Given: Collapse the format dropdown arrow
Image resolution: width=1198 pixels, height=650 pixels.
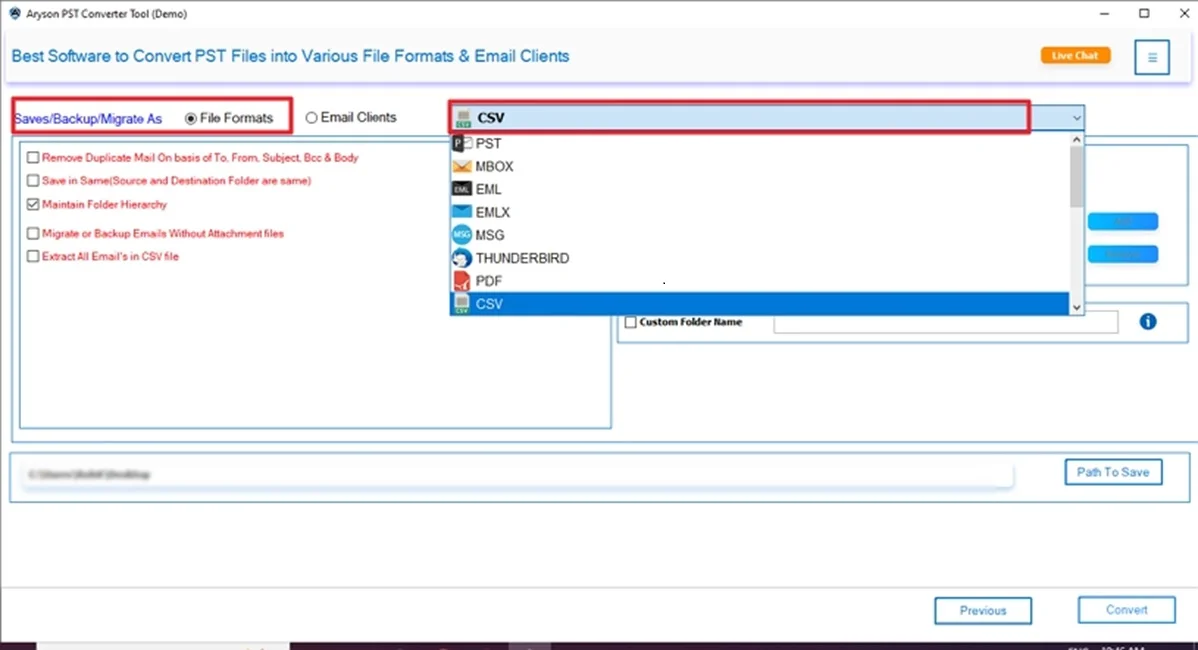Looking at the screenshot, I should click(1076, 118).
